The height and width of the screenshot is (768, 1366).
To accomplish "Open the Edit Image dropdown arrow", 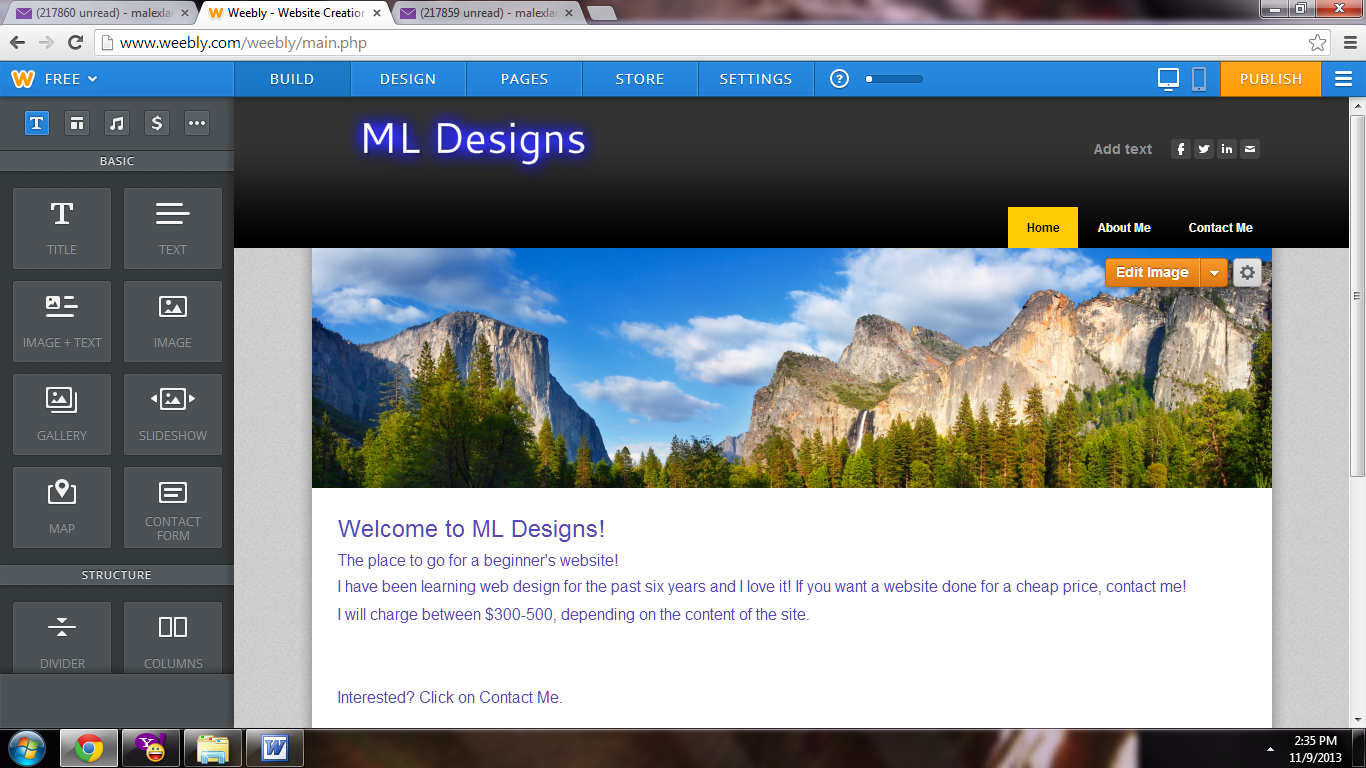I will (1214, 272).
